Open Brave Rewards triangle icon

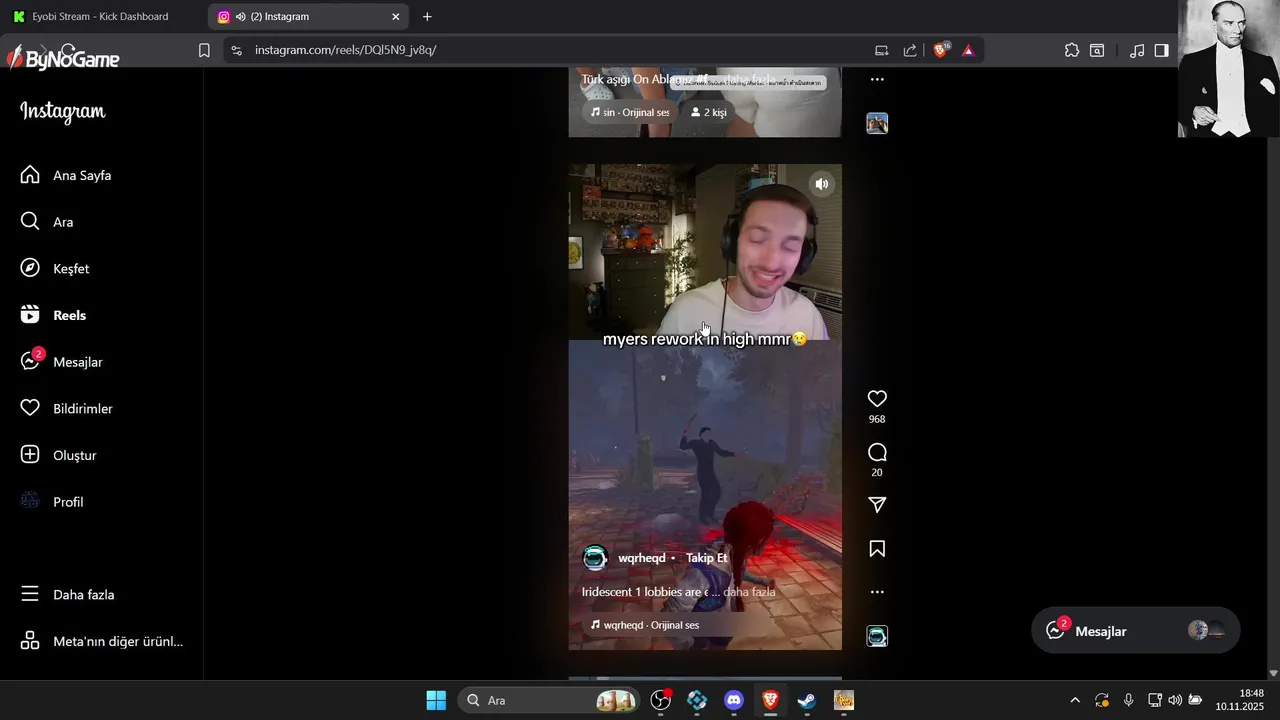968,50
